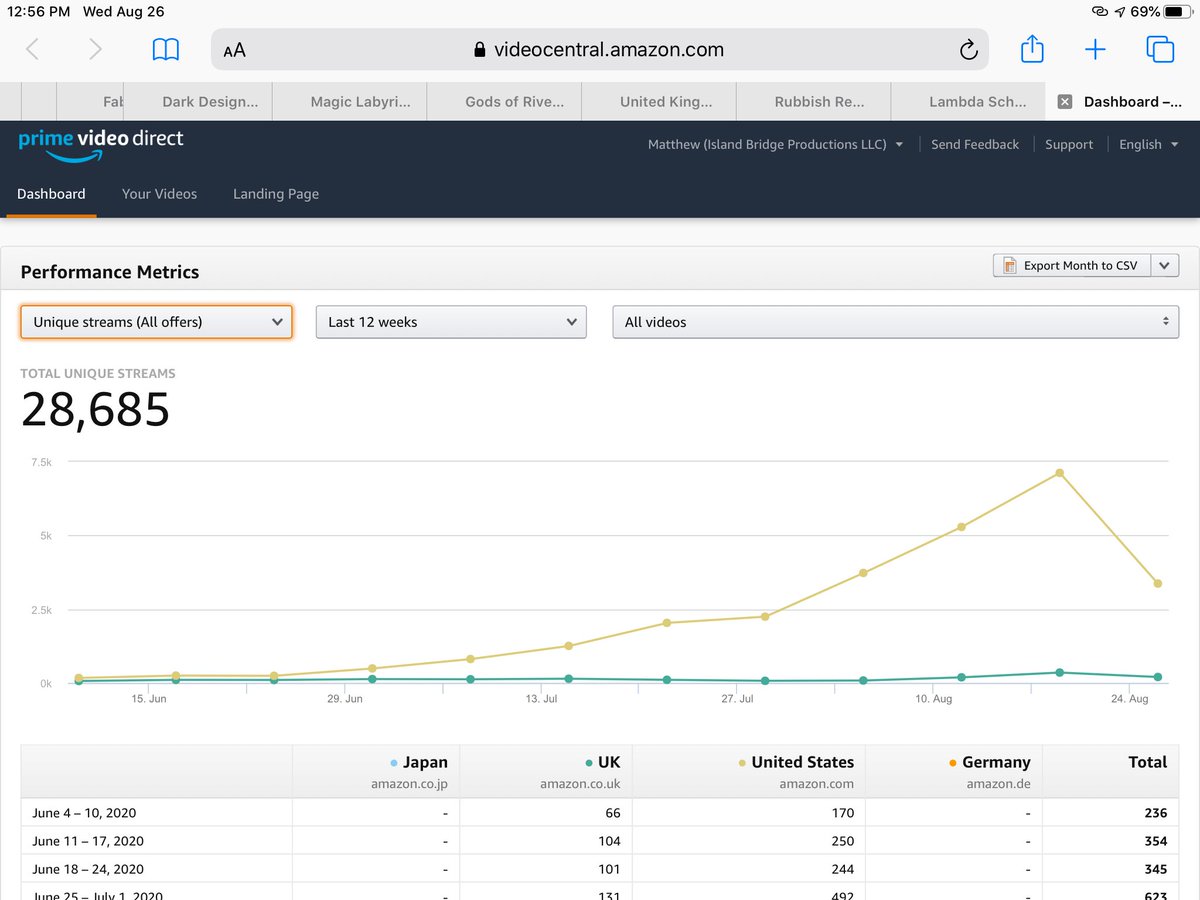
Task: Open Your Videos navigation tab
Action: (159, 194)
